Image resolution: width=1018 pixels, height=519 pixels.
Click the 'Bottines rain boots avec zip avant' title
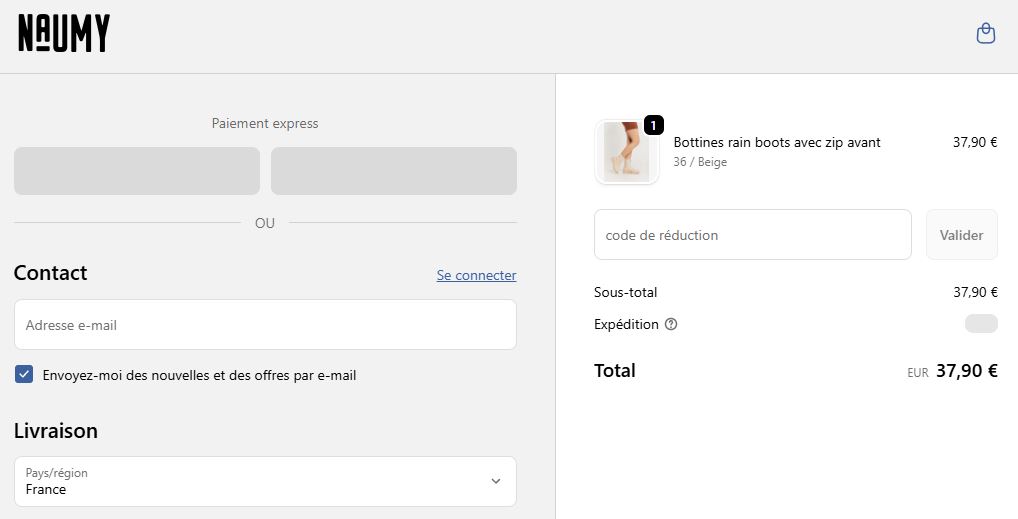(777, 142)
